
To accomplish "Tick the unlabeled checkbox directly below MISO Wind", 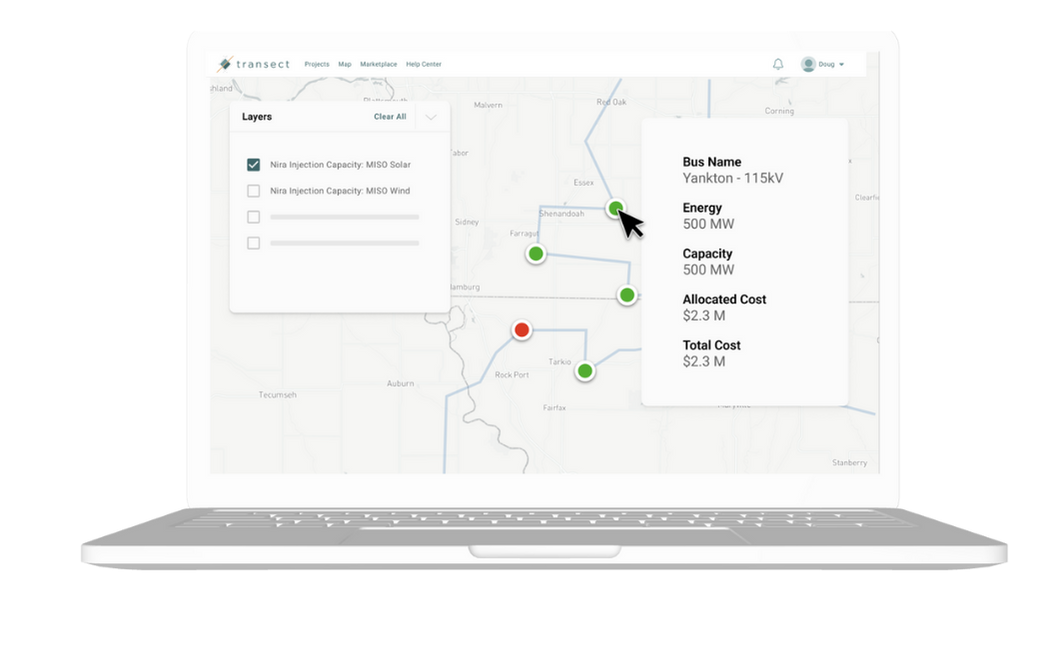I will [x=253, y=217].
